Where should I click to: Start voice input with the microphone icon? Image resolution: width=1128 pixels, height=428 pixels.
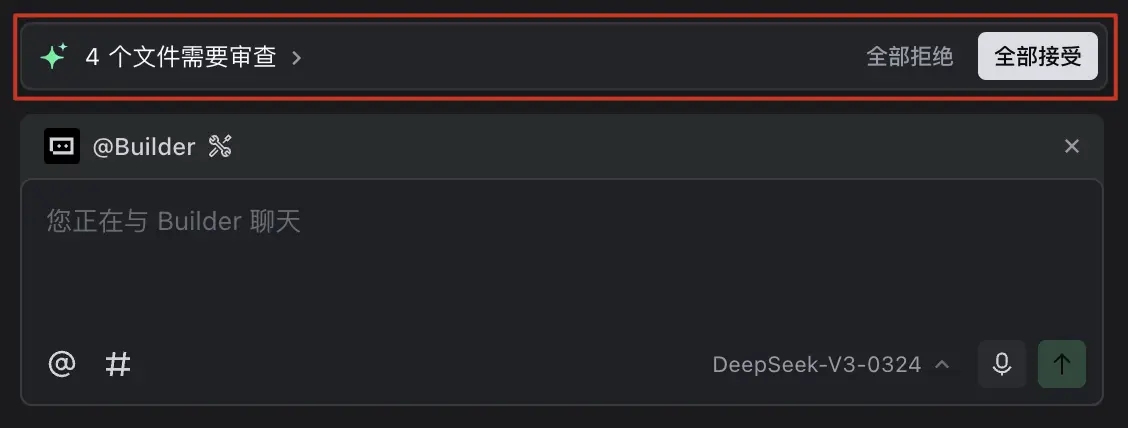[x=1002, y=364]
